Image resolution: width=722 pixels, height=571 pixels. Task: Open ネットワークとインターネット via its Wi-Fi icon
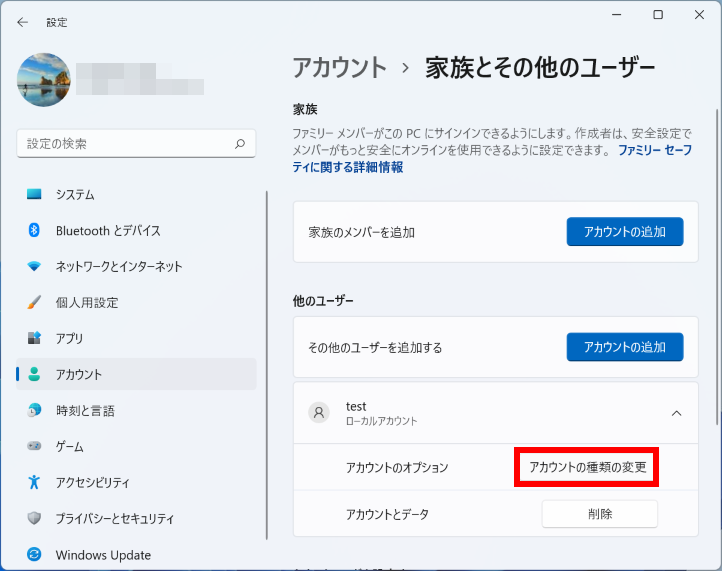[x=34, y=267]
